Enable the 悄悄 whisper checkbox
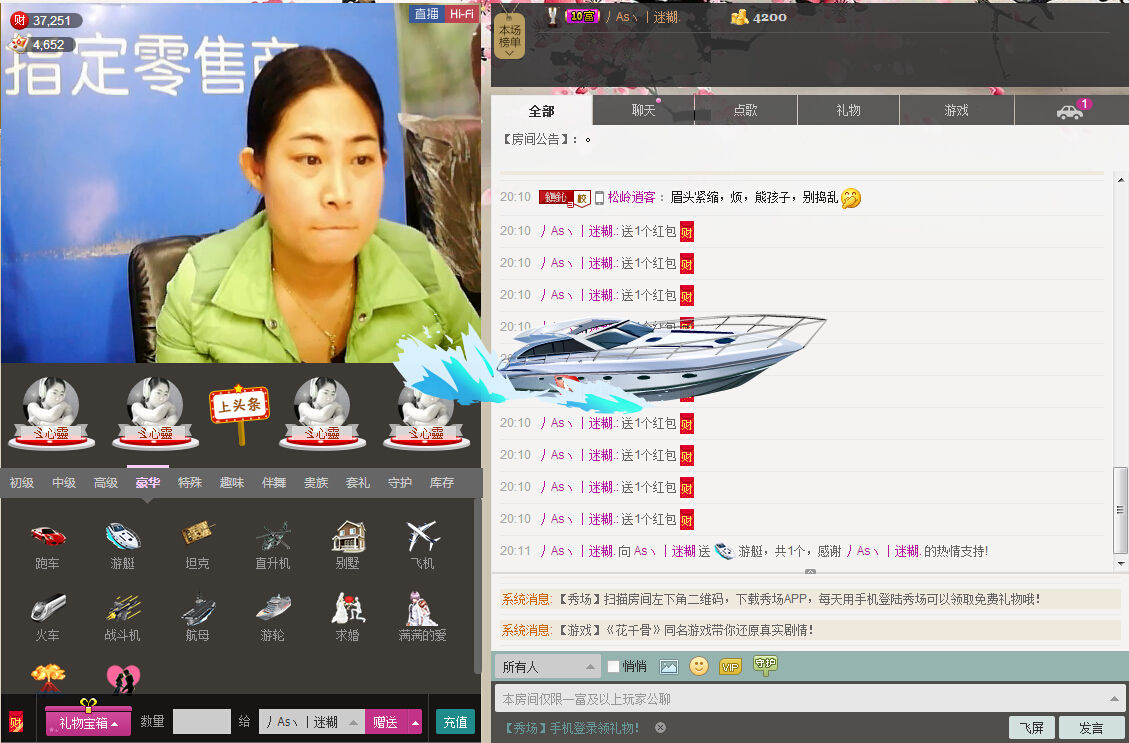Screen dimensions: 1129x743 click(x=614, y=666)
